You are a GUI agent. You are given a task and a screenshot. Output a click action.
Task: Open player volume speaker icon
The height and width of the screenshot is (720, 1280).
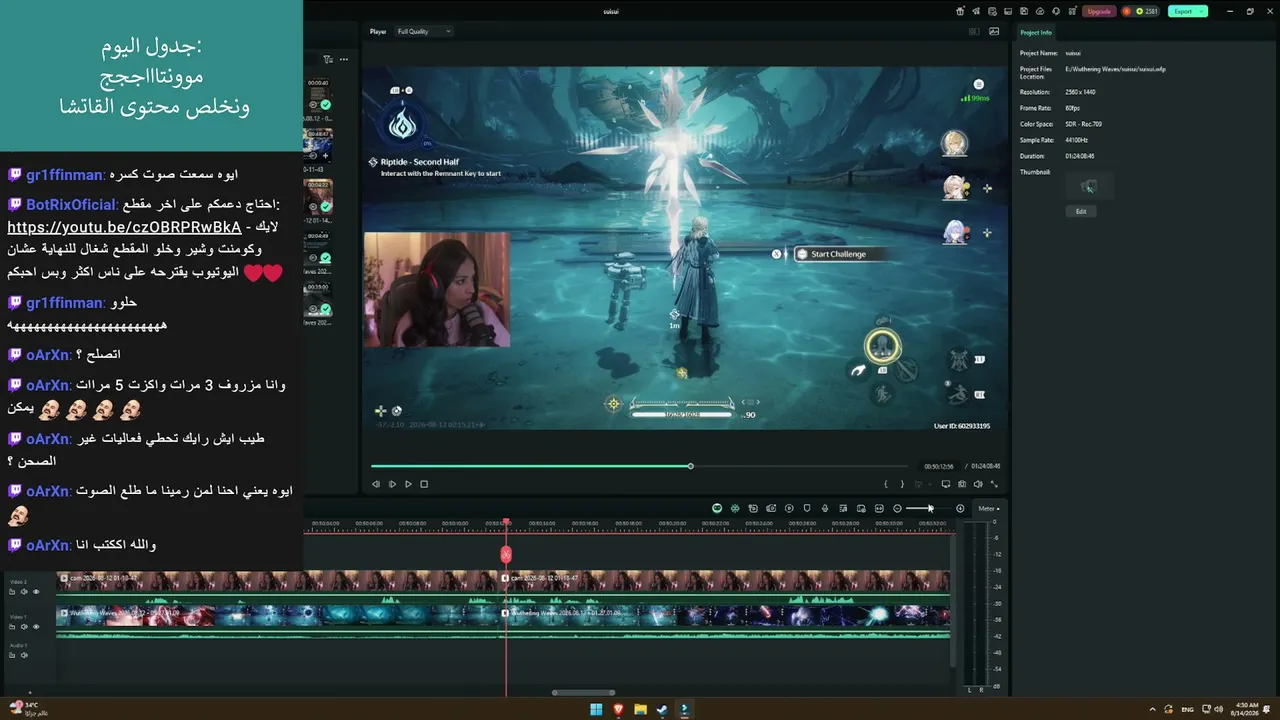point(978,484)
